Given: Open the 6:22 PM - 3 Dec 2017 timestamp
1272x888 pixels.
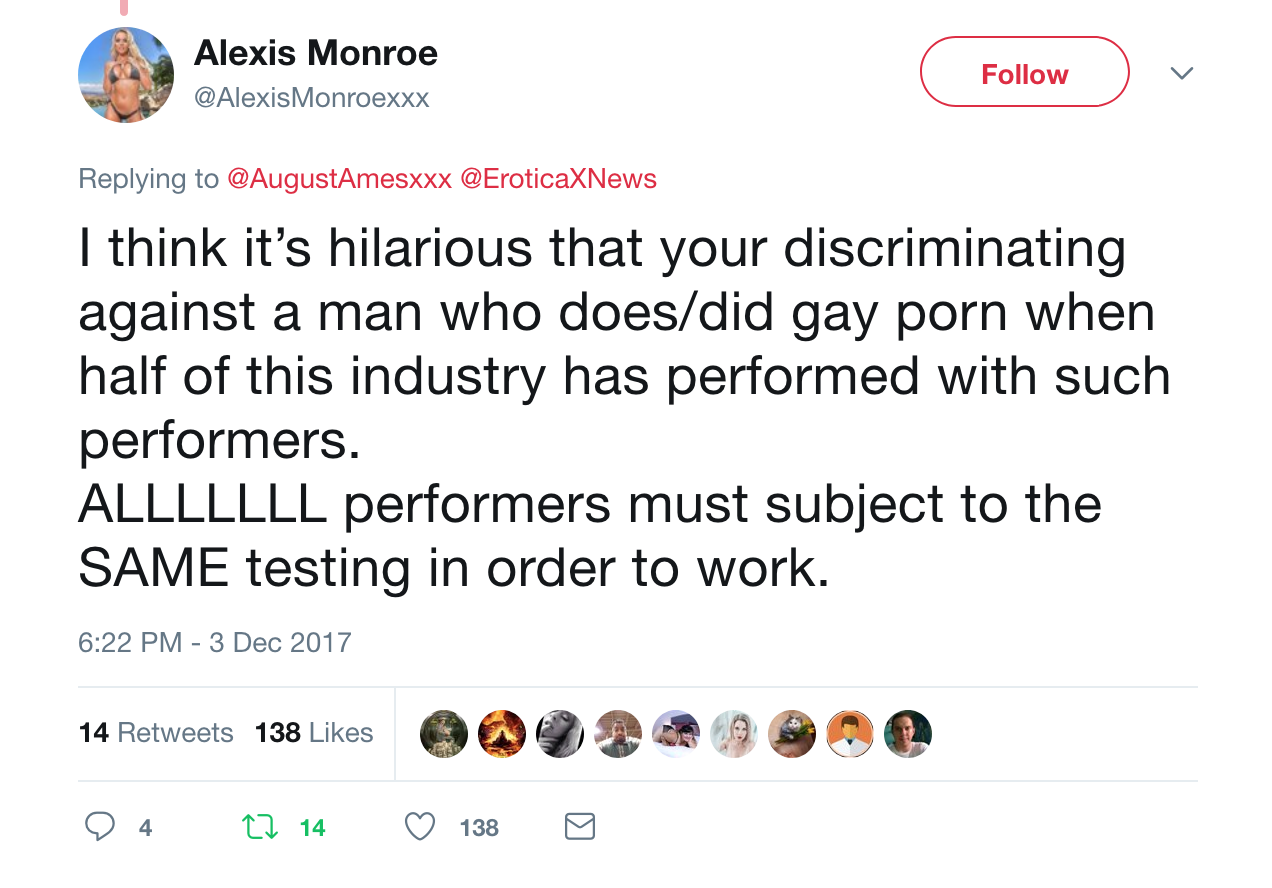Looking at the screenshot, I should click(215, 642).
